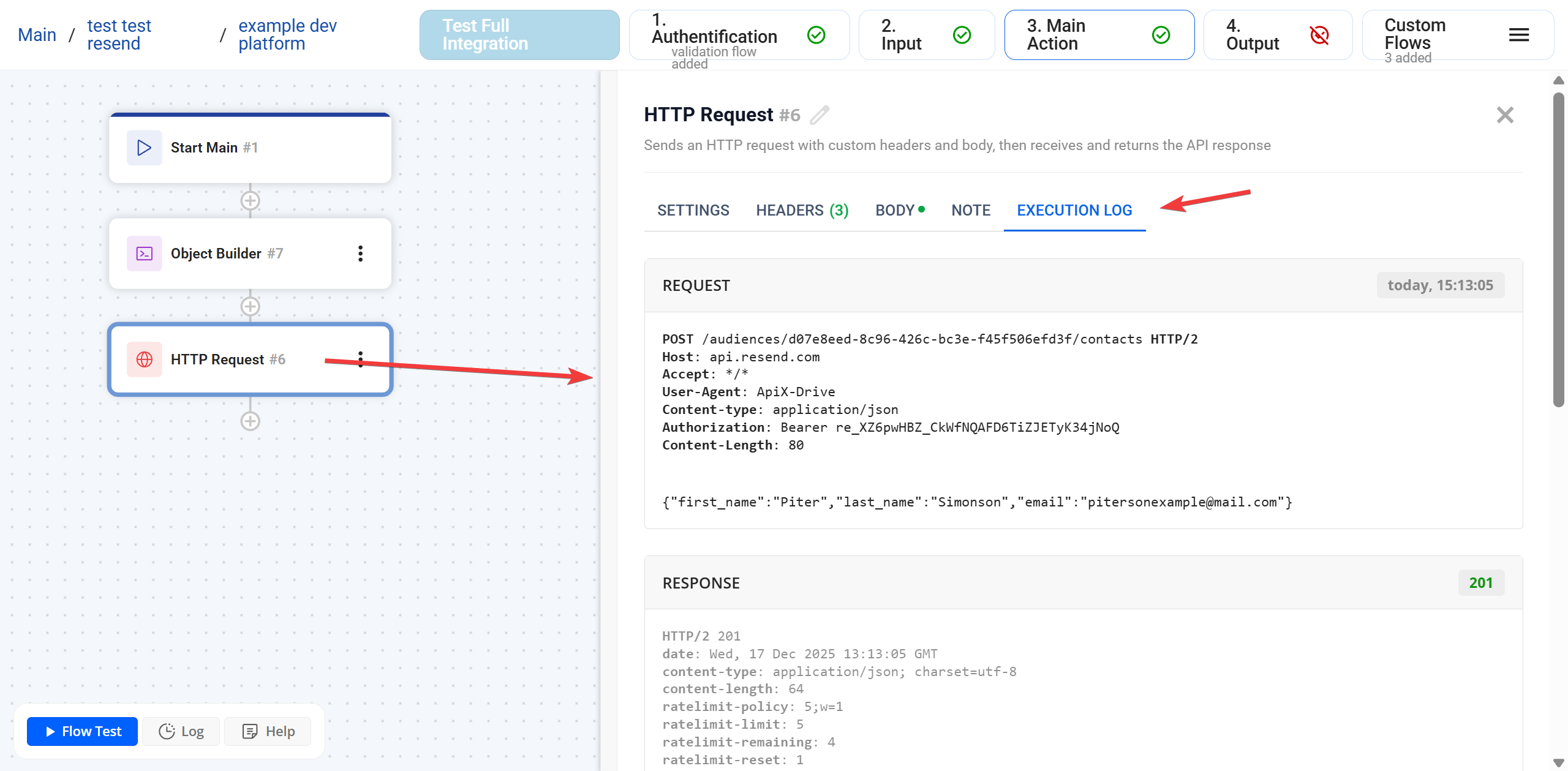Open the kebab menu on Object Builder node
Screen dimensions: 1568x771
pyautogui.click(x=360, y=253)
